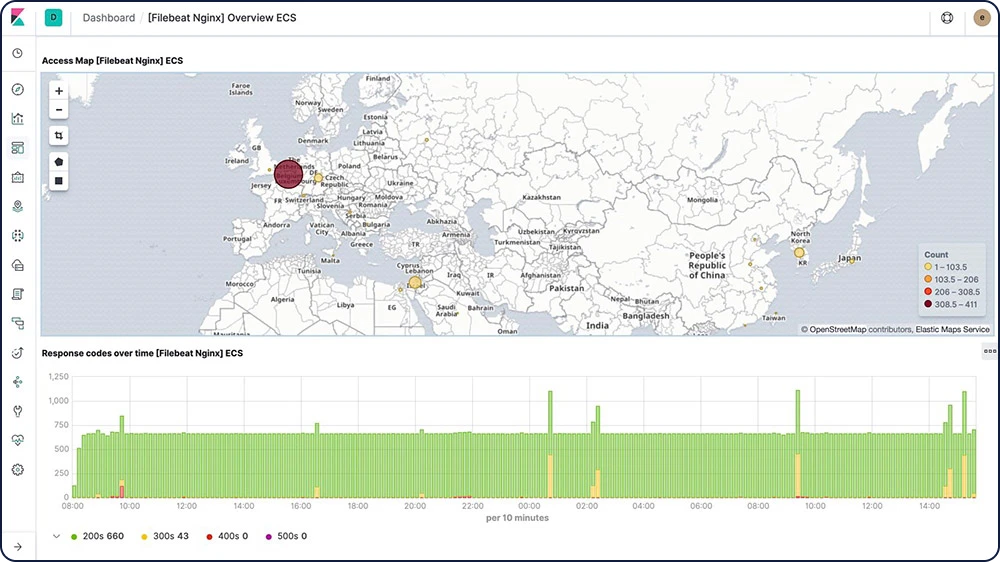Open Stack Monitoring heartbeat icon
Viewport: 1000px width, 562px height.
point(18,440)
